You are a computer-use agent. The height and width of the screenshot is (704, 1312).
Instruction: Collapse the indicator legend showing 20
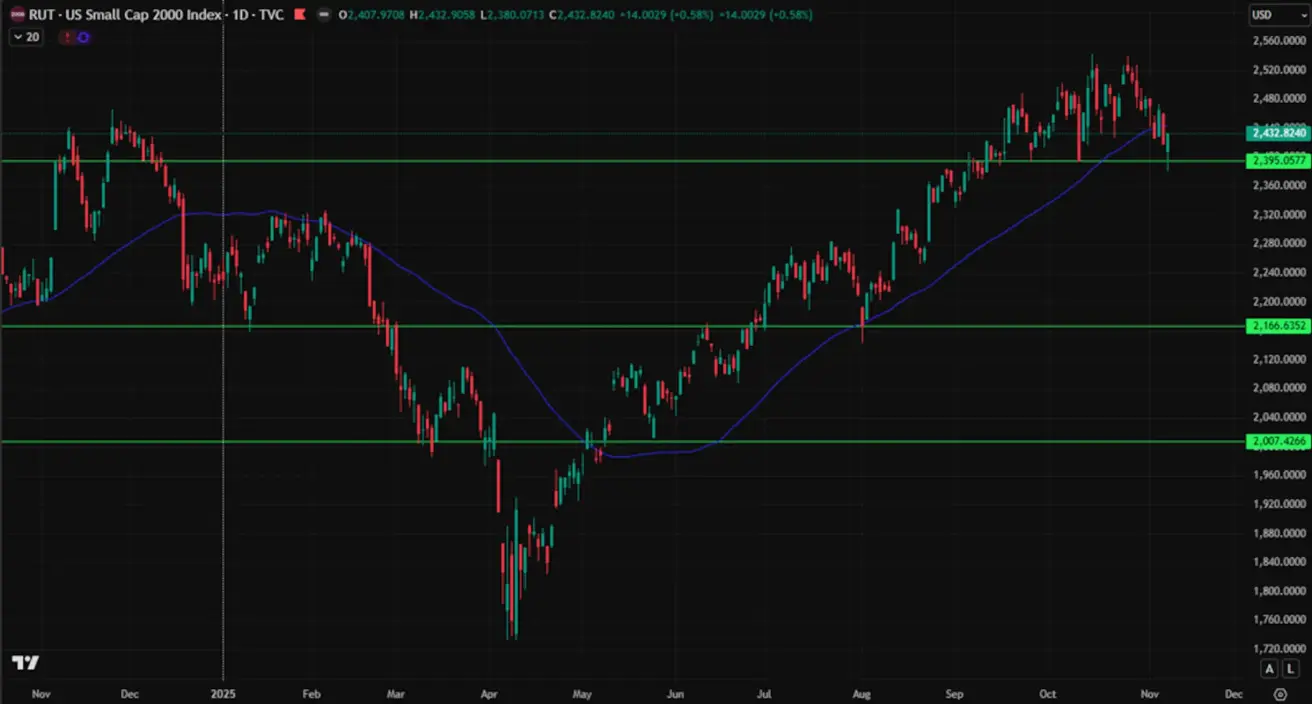click(17, 37)
